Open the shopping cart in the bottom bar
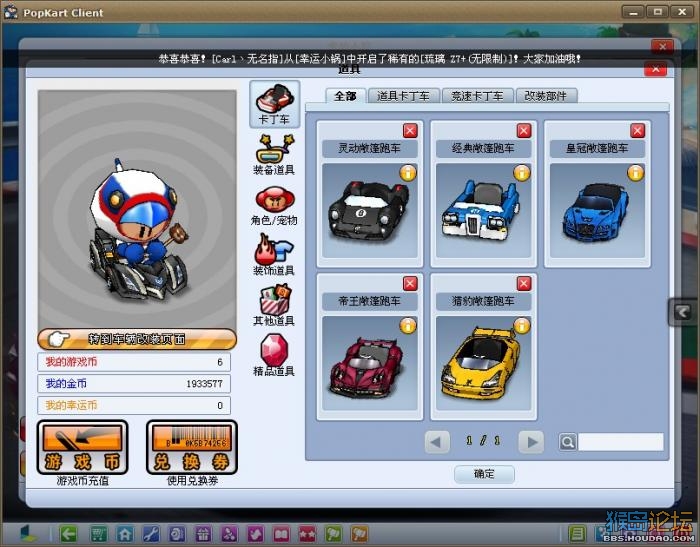Image resolution: width=700 pixels, height=547 pixels. (99, 534)
